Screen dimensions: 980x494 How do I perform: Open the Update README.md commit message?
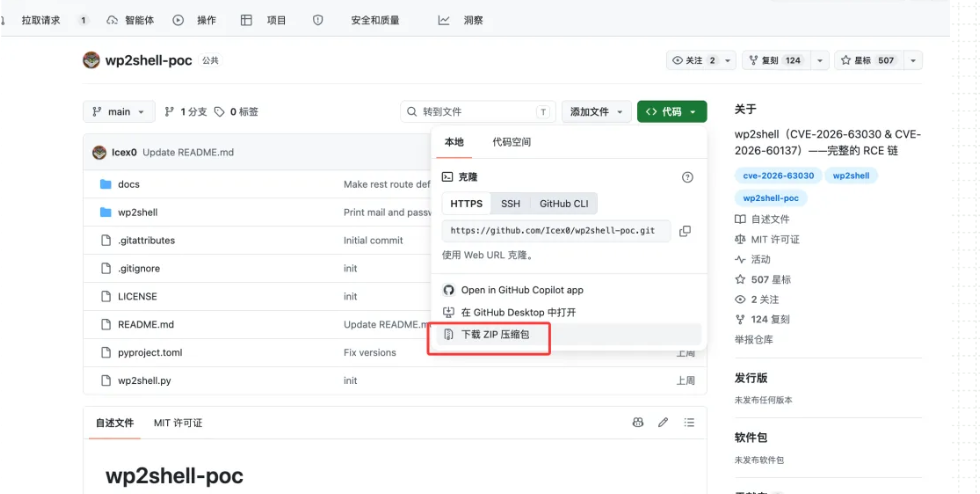[x=188, y=152]
